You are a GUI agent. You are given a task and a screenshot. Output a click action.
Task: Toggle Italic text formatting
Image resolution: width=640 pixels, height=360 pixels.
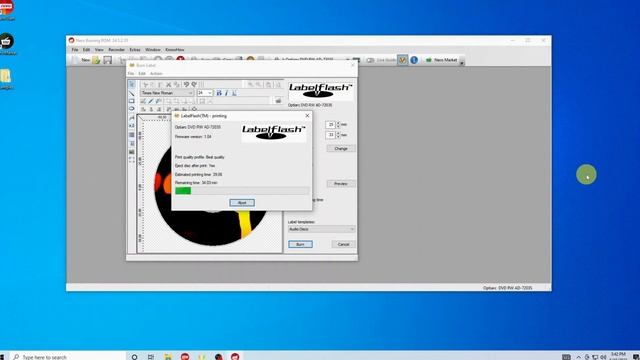227,93
